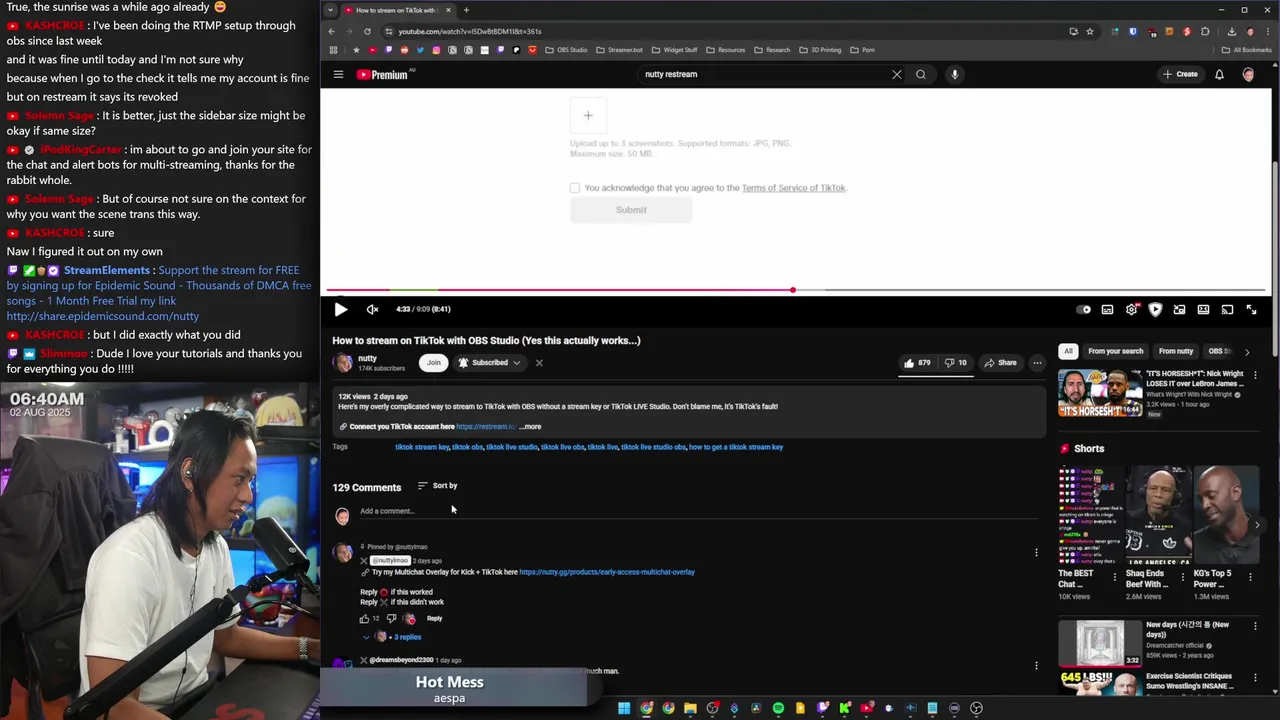Select the From nutty chip
Screen dimensions: 1280x720
(x=1176, y=351)
